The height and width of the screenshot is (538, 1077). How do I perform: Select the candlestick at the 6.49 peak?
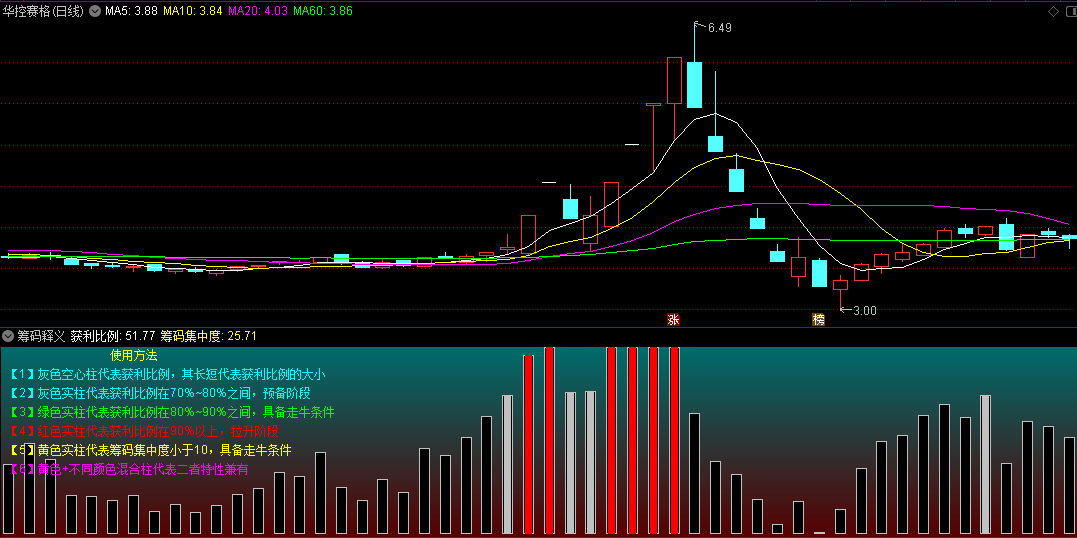[694, 85]
